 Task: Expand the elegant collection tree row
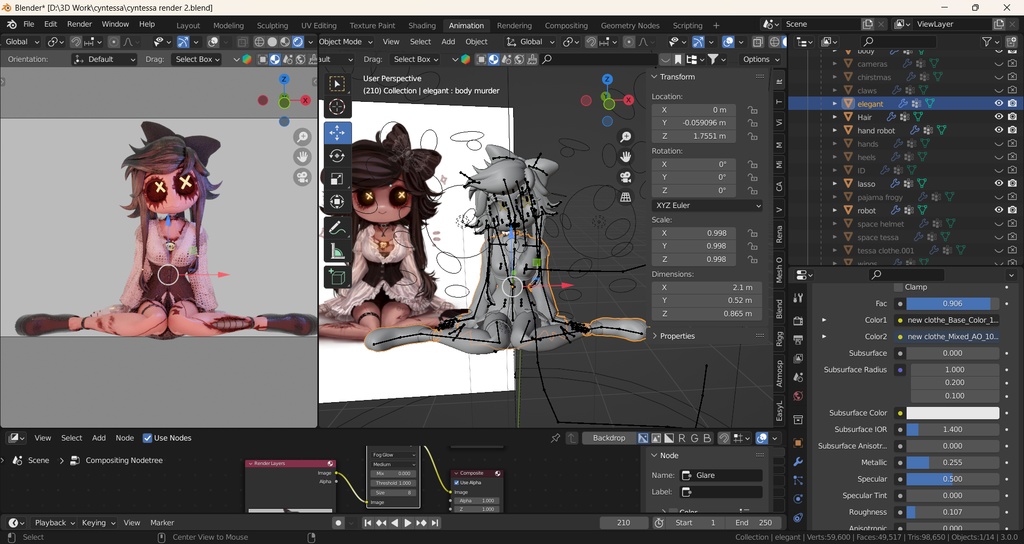pyautogui.click(x=835, y=103)
